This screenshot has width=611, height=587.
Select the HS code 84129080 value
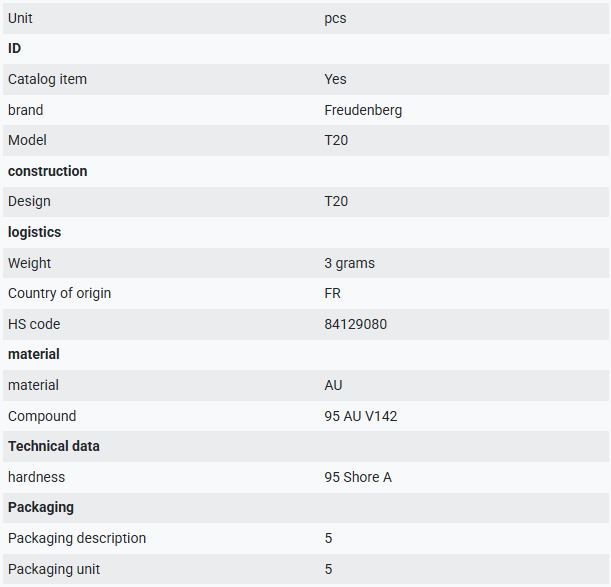pos(355,324)
